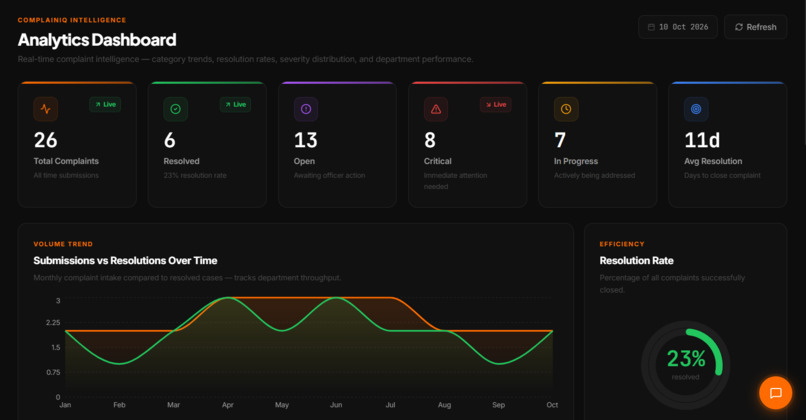806x420 pixels.
Task: Click the 7 in progress count
Action: pos(560,140)
